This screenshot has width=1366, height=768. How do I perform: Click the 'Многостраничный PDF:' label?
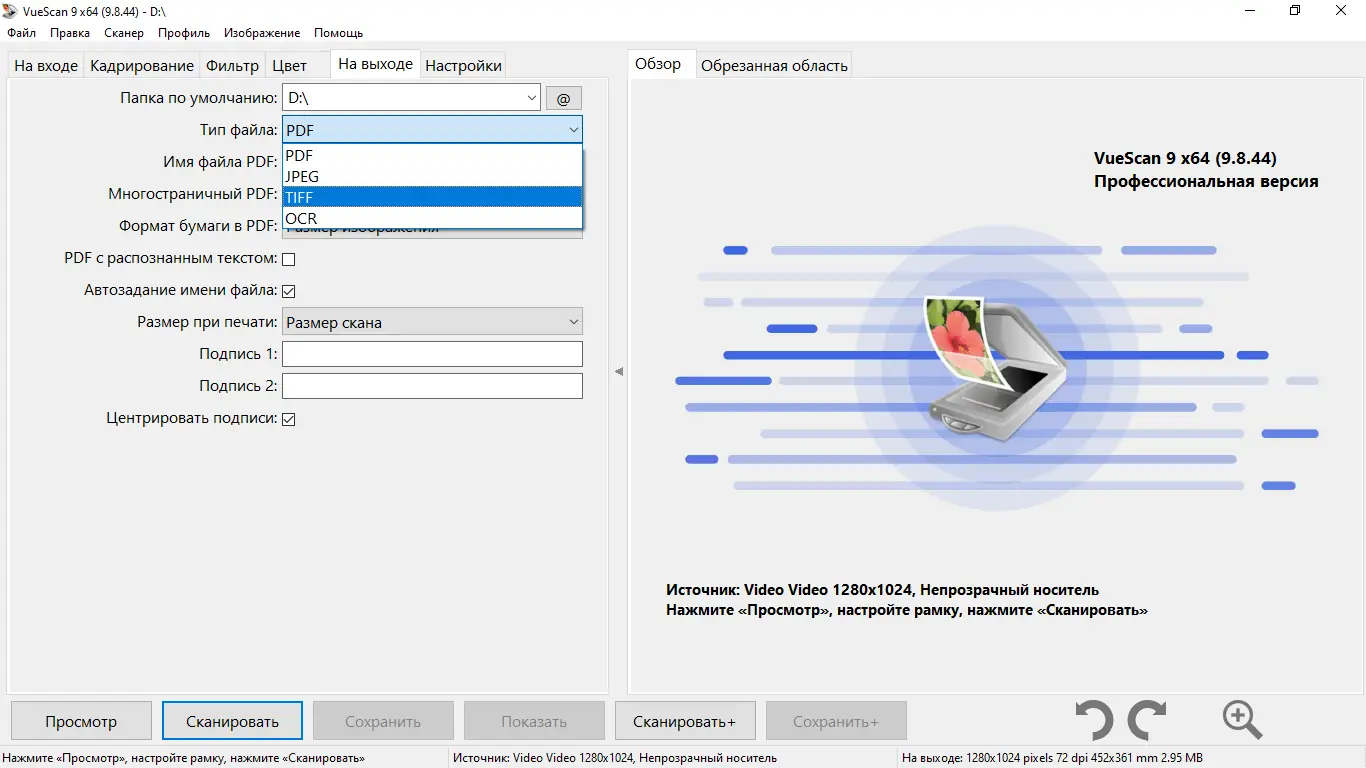click(193, 194)
